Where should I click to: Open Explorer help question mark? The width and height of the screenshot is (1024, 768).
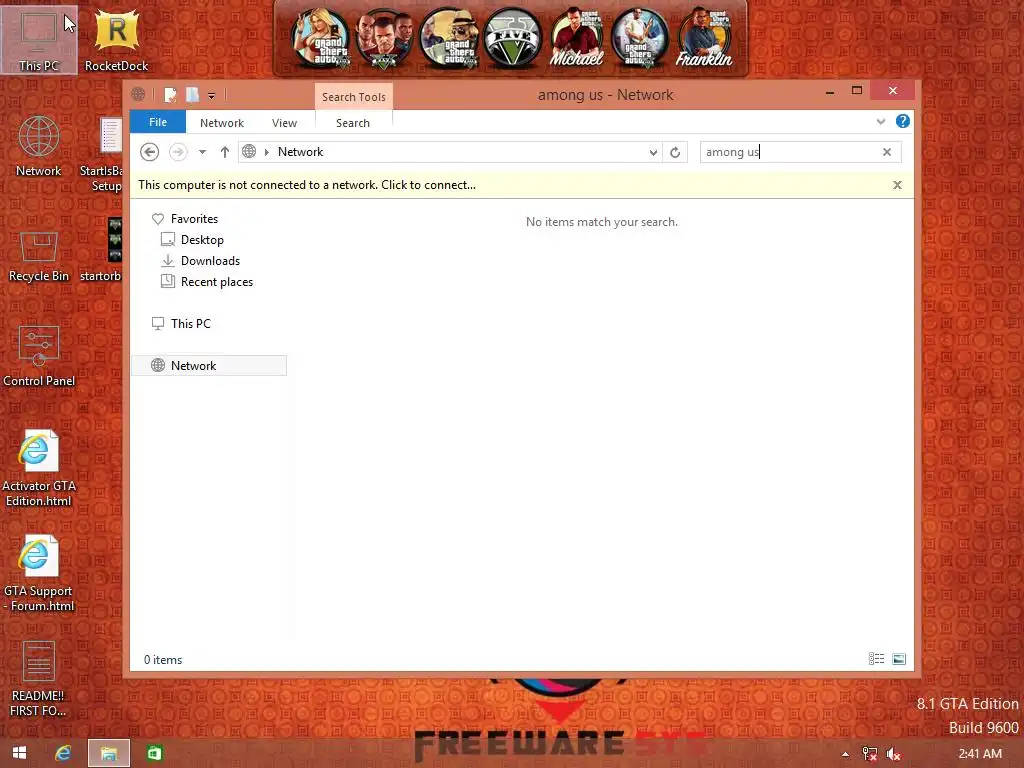(903, 121)
